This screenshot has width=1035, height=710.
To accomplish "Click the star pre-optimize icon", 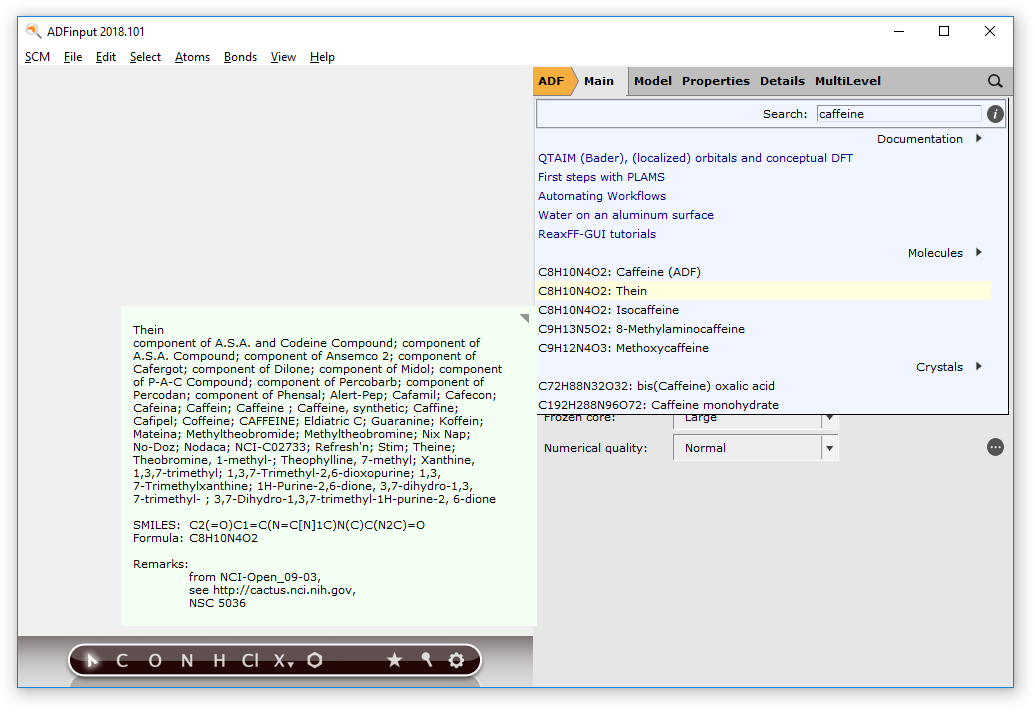I will click(395, 660).
